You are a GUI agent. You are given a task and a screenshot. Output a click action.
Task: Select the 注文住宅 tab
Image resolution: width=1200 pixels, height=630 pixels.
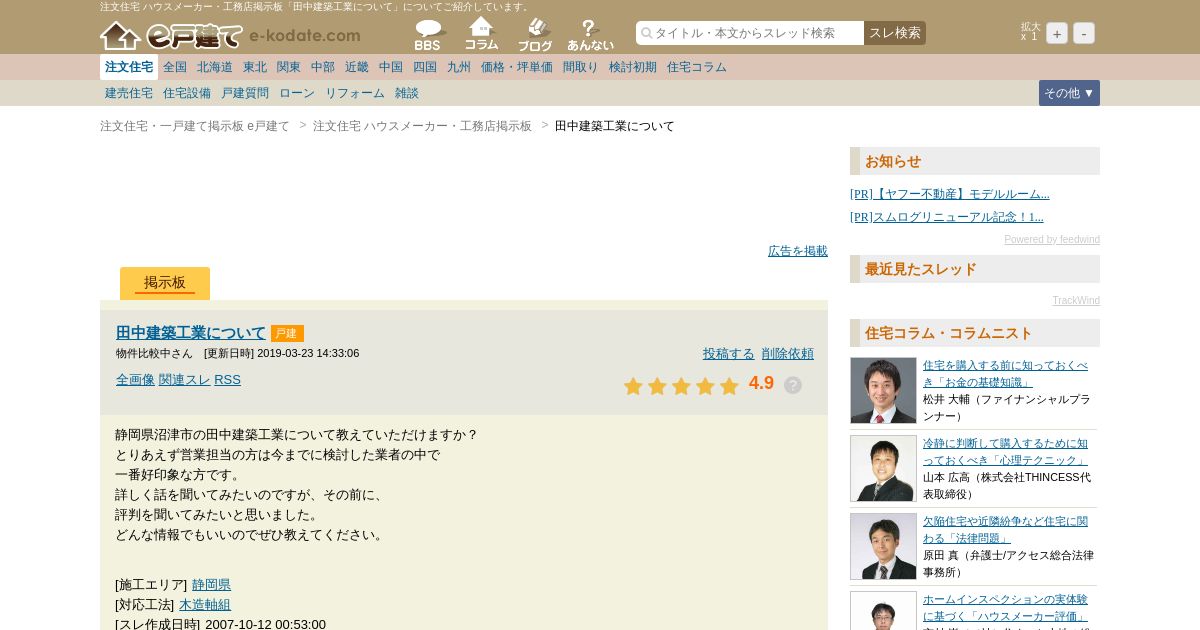pos(129,67)
